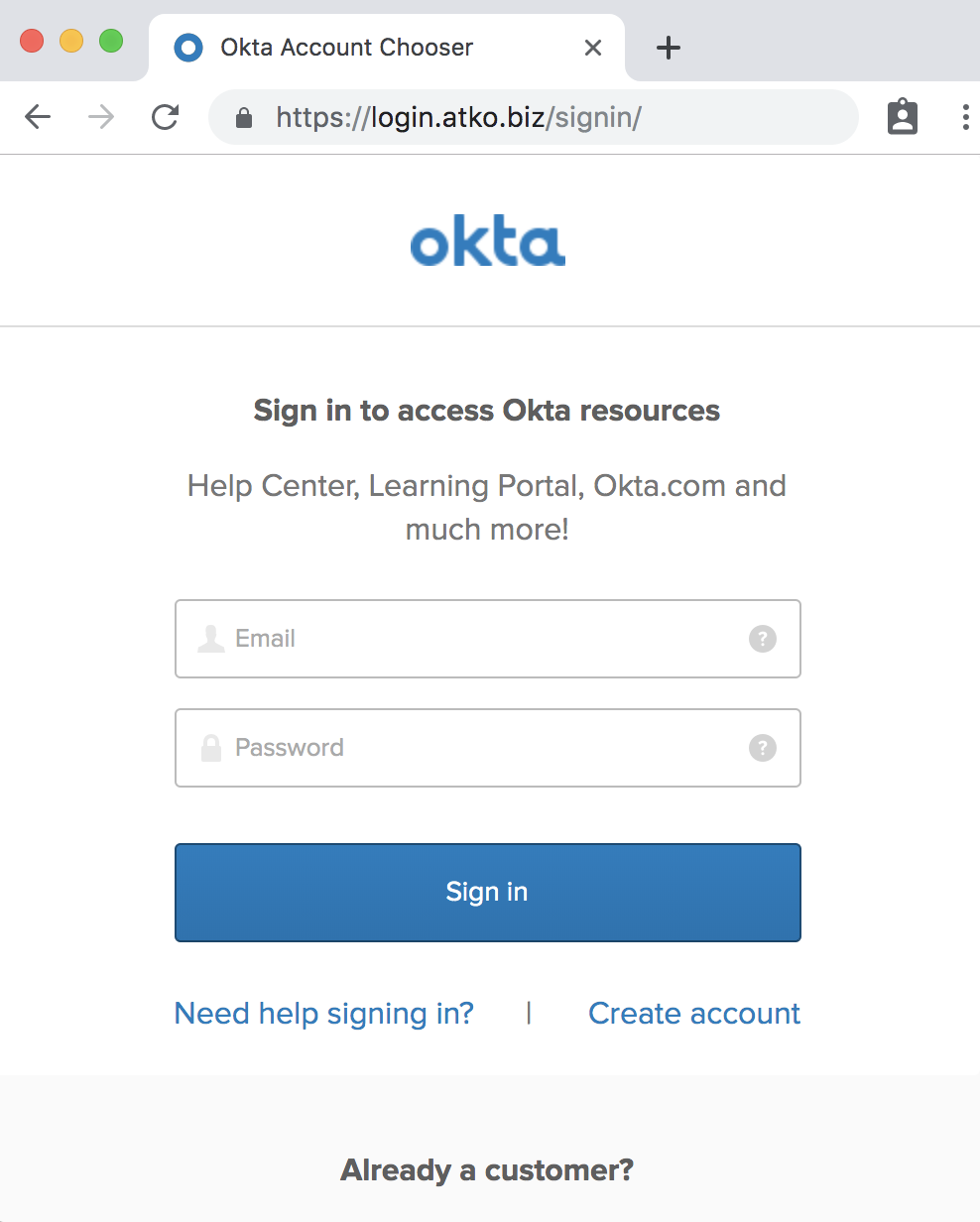Viewport: 980px width, 1222px height.
Task: Click the lock icon in Password field
Action: pyautogui.click(x=210, y=748)
